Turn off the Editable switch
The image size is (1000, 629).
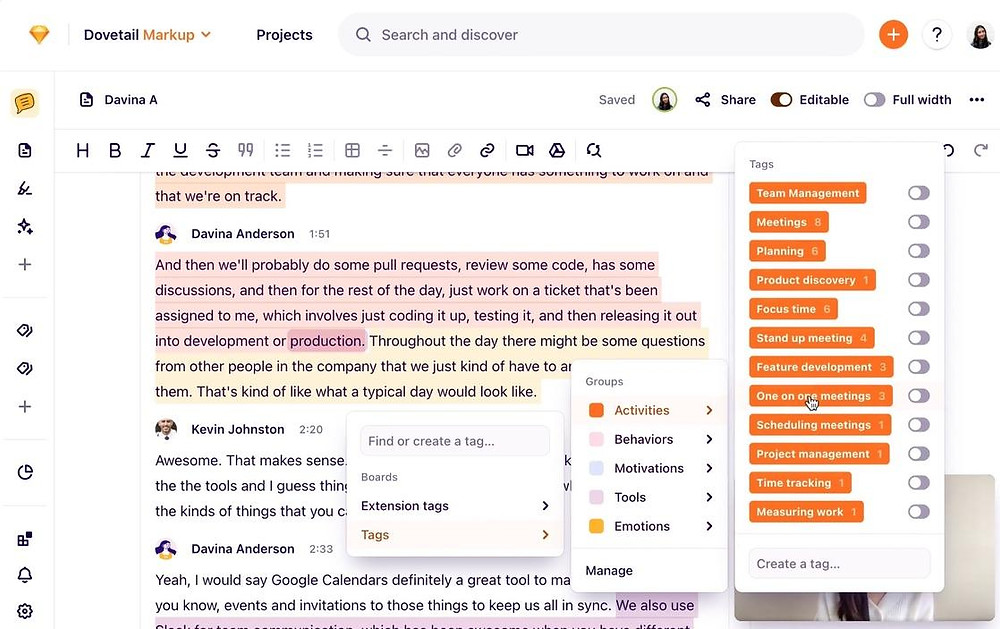[x=781, y=100]
